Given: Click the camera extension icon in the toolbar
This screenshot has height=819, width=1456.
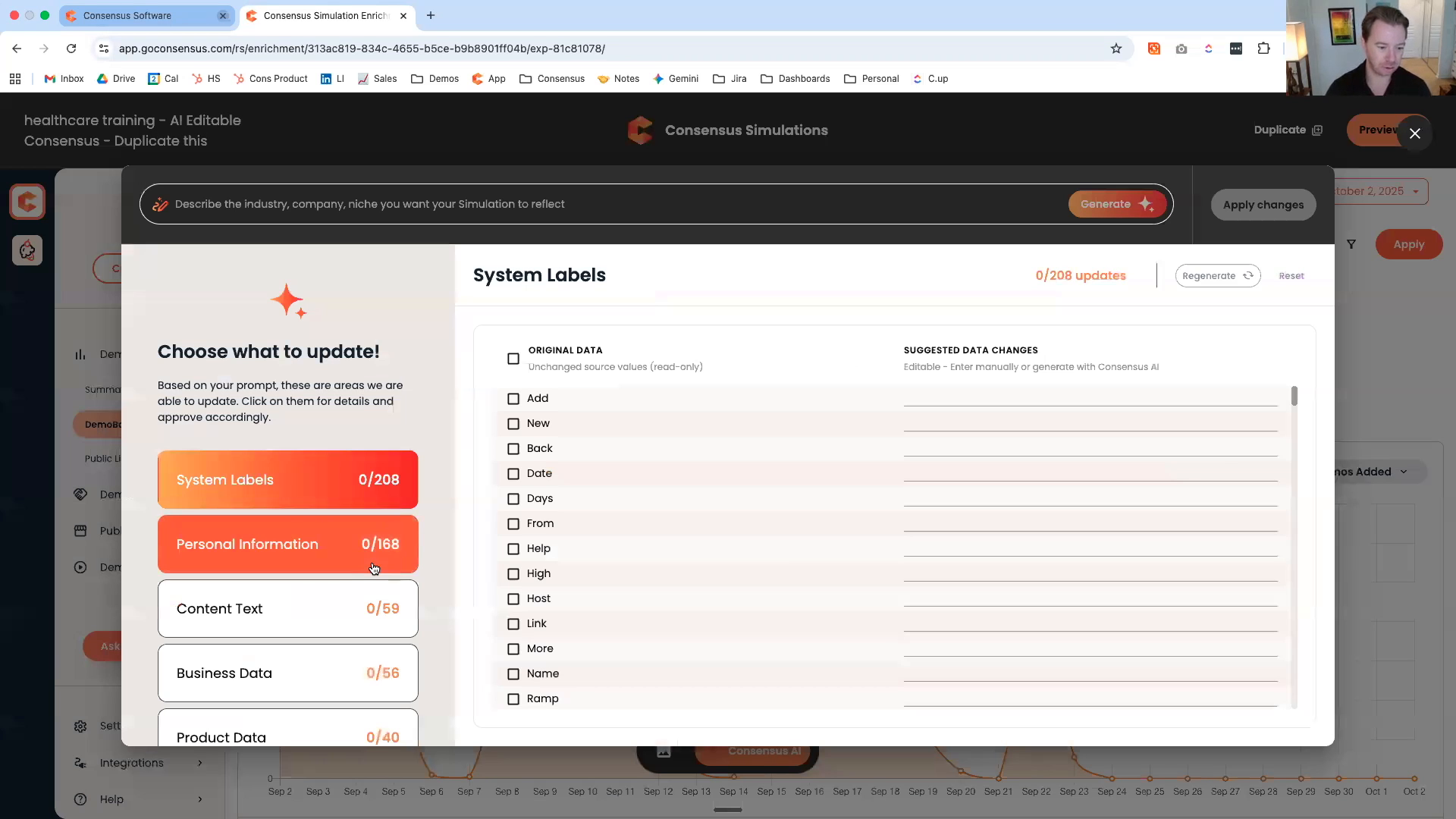Looking at the screenshot, I should click(x=1181, y=49).
